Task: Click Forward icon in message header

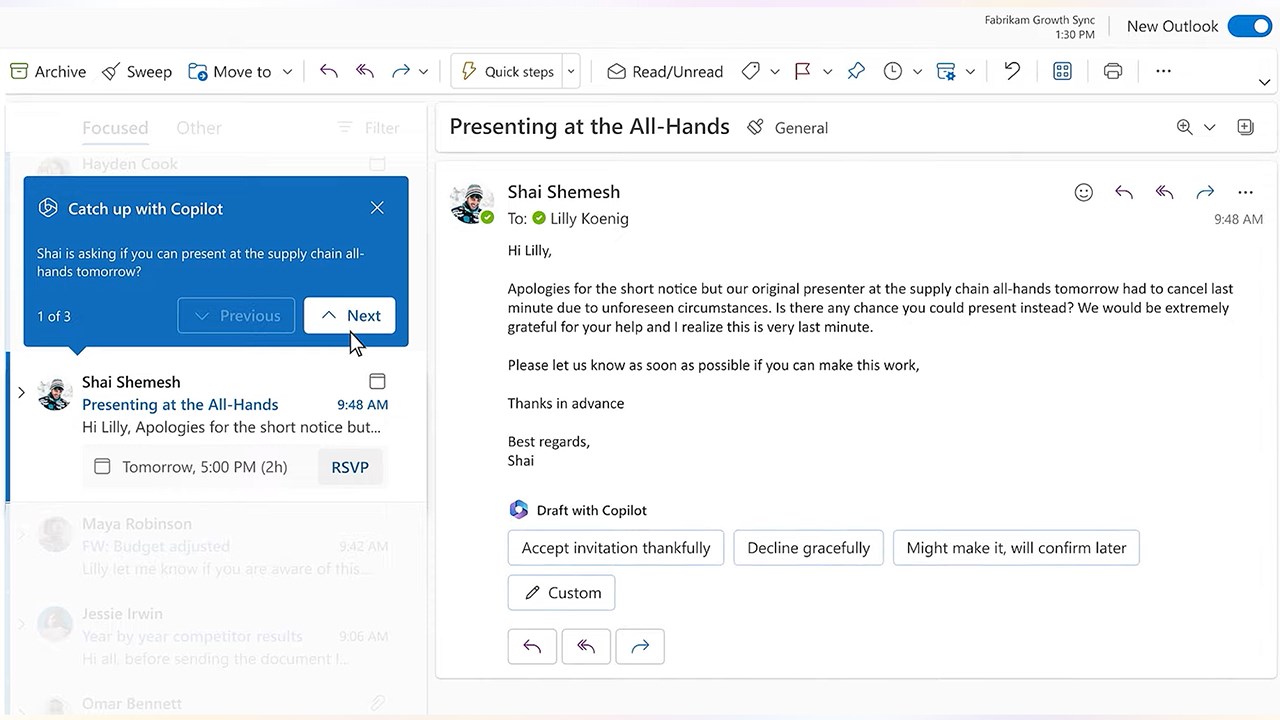Action: 1205,192
